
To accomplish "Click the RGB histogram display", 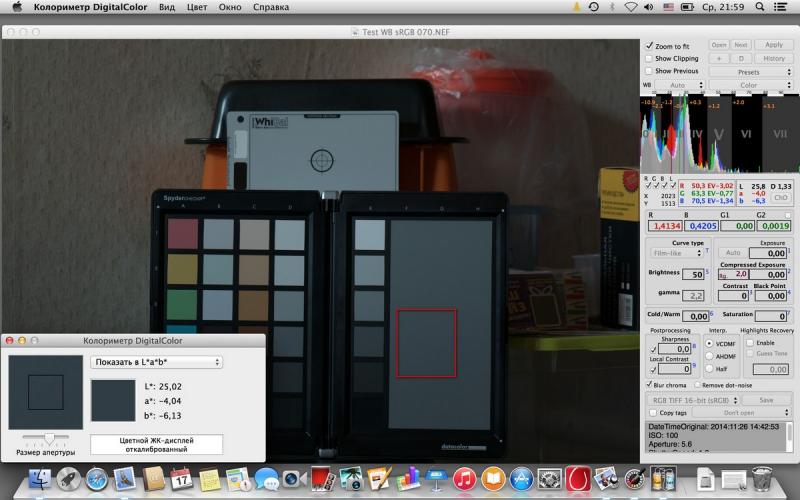I will 719,133.
